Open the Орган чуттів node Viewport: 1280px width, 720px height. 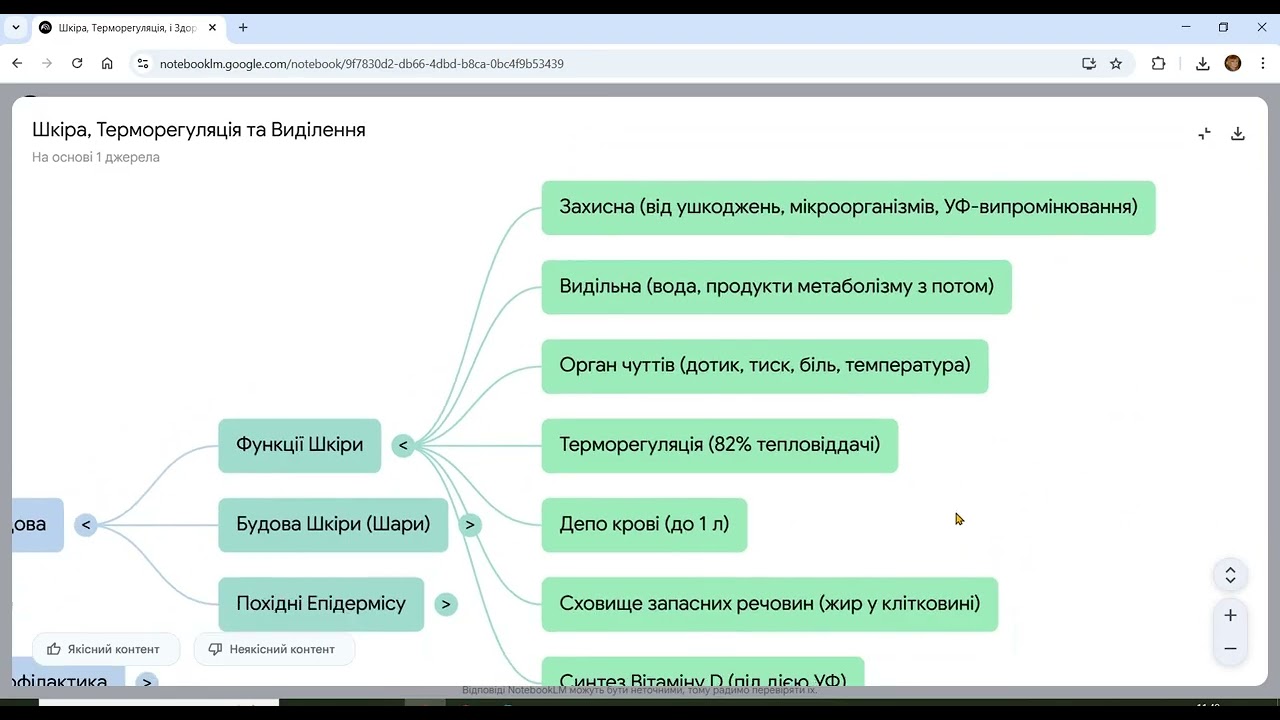(764, 366)
